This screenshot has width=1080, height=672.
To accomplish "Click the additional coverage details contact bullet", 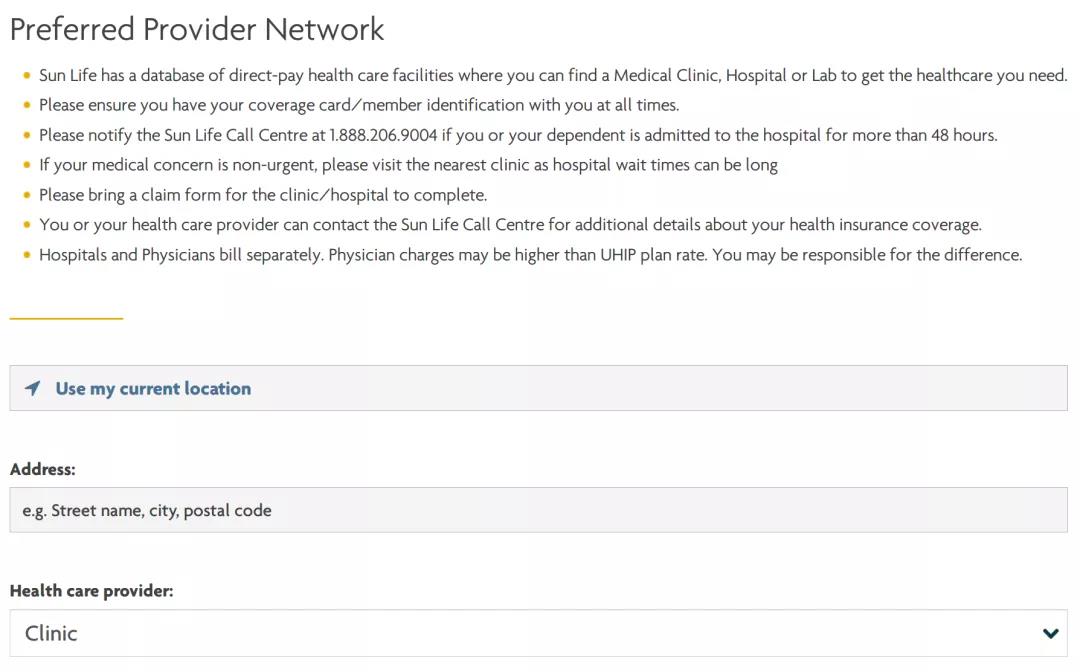I will tap(510, 225).
